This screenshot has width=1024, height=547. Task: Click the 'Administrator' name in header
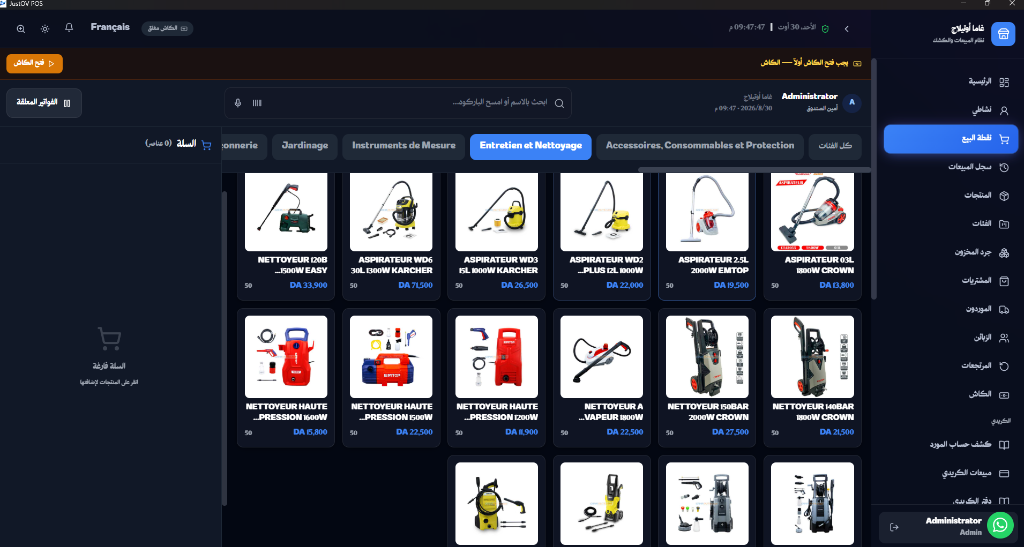(810, 96)
